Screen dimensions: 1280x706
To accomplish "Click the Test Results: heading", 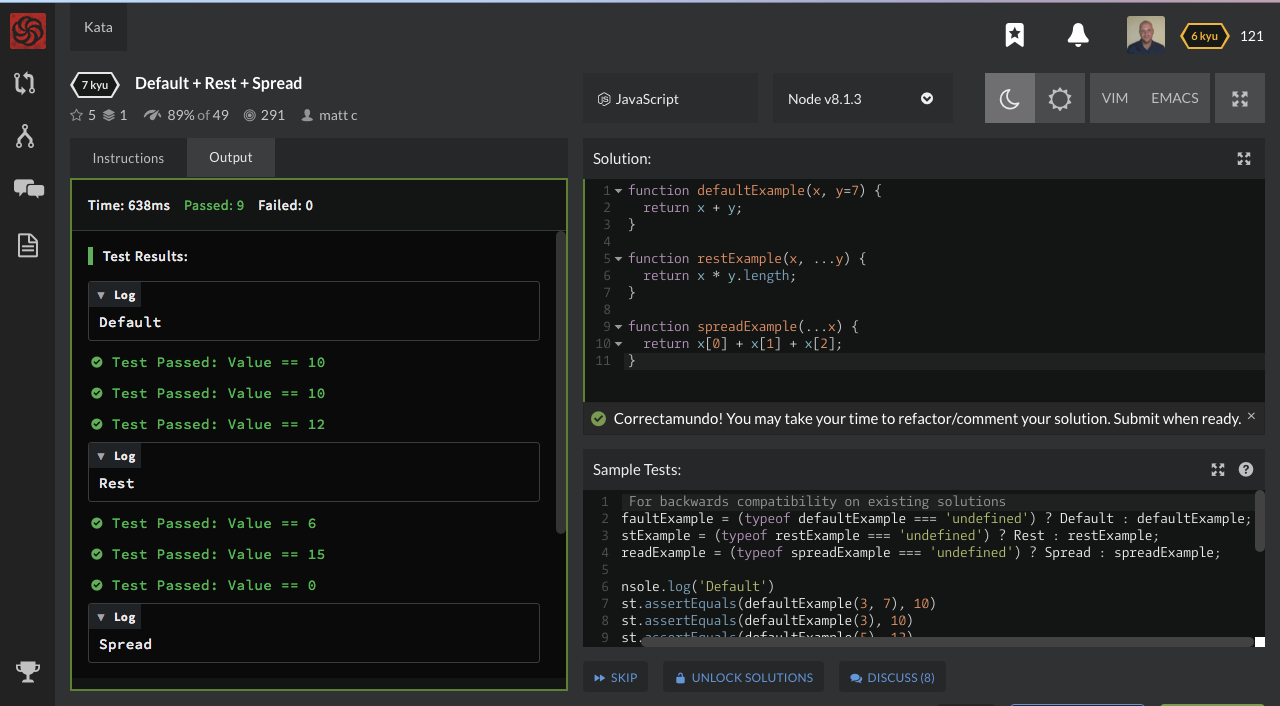I will [x=145, y=256].
